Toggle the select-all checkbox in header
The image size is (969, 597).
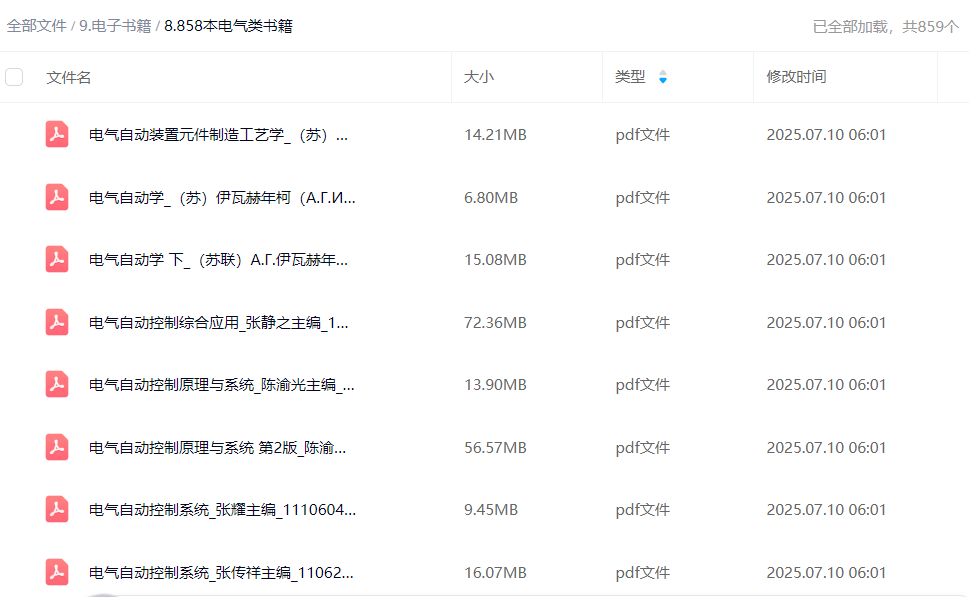(14, 77)
